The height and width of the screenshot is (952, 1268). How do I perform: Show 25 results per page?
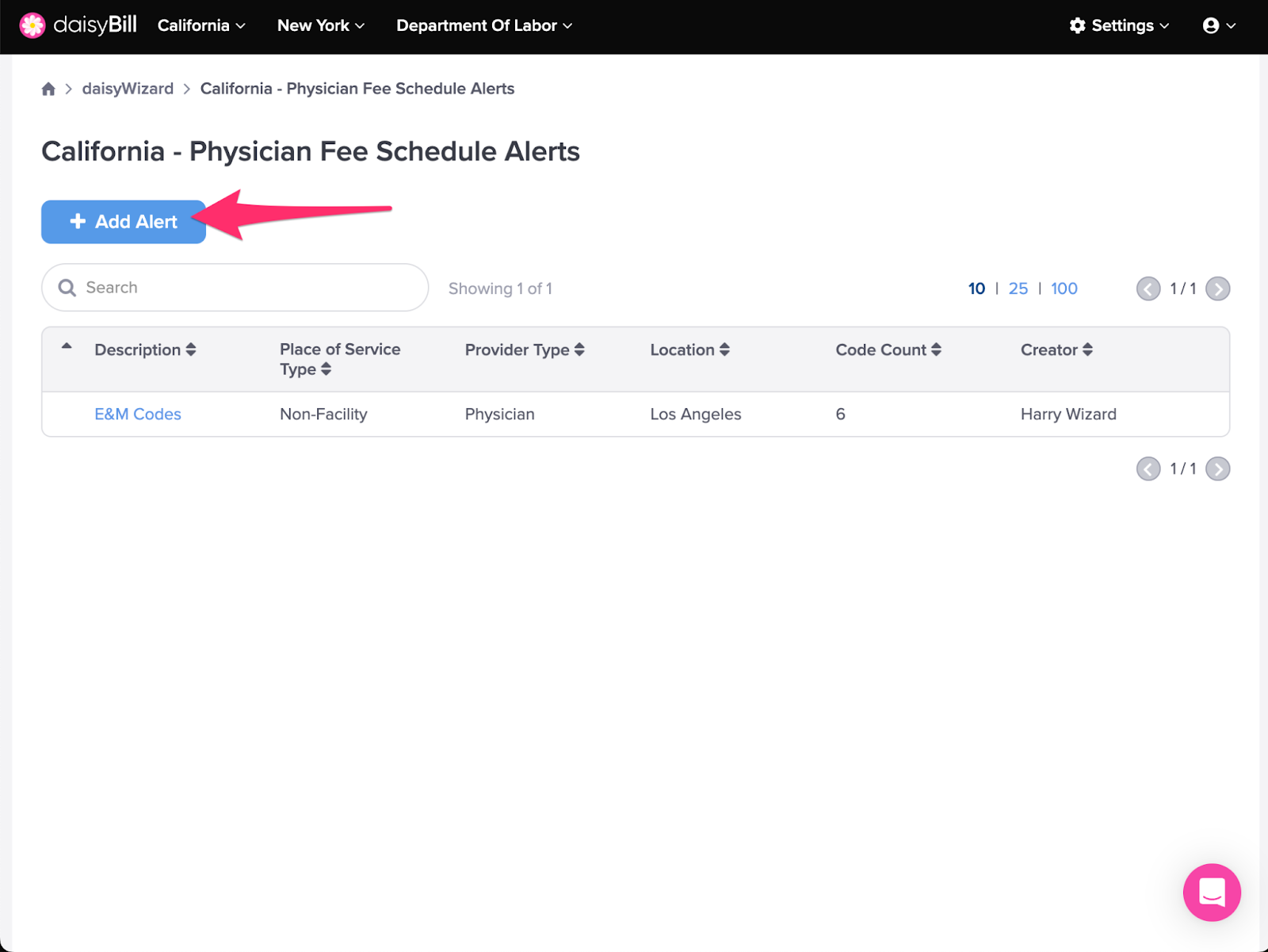[1018, 289]
